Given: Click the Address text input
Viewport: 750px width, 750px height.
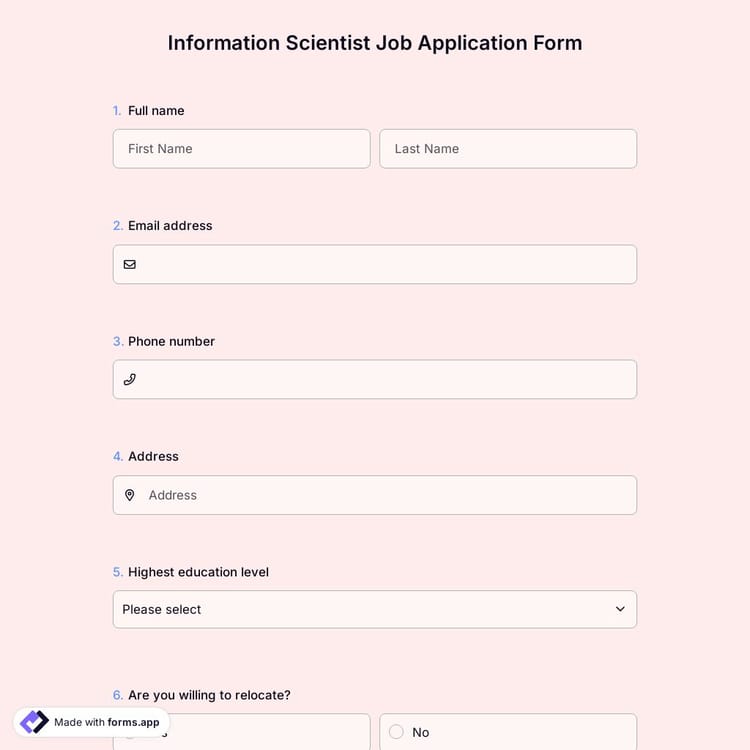Looking at the screenshot, I should (385, 495).
